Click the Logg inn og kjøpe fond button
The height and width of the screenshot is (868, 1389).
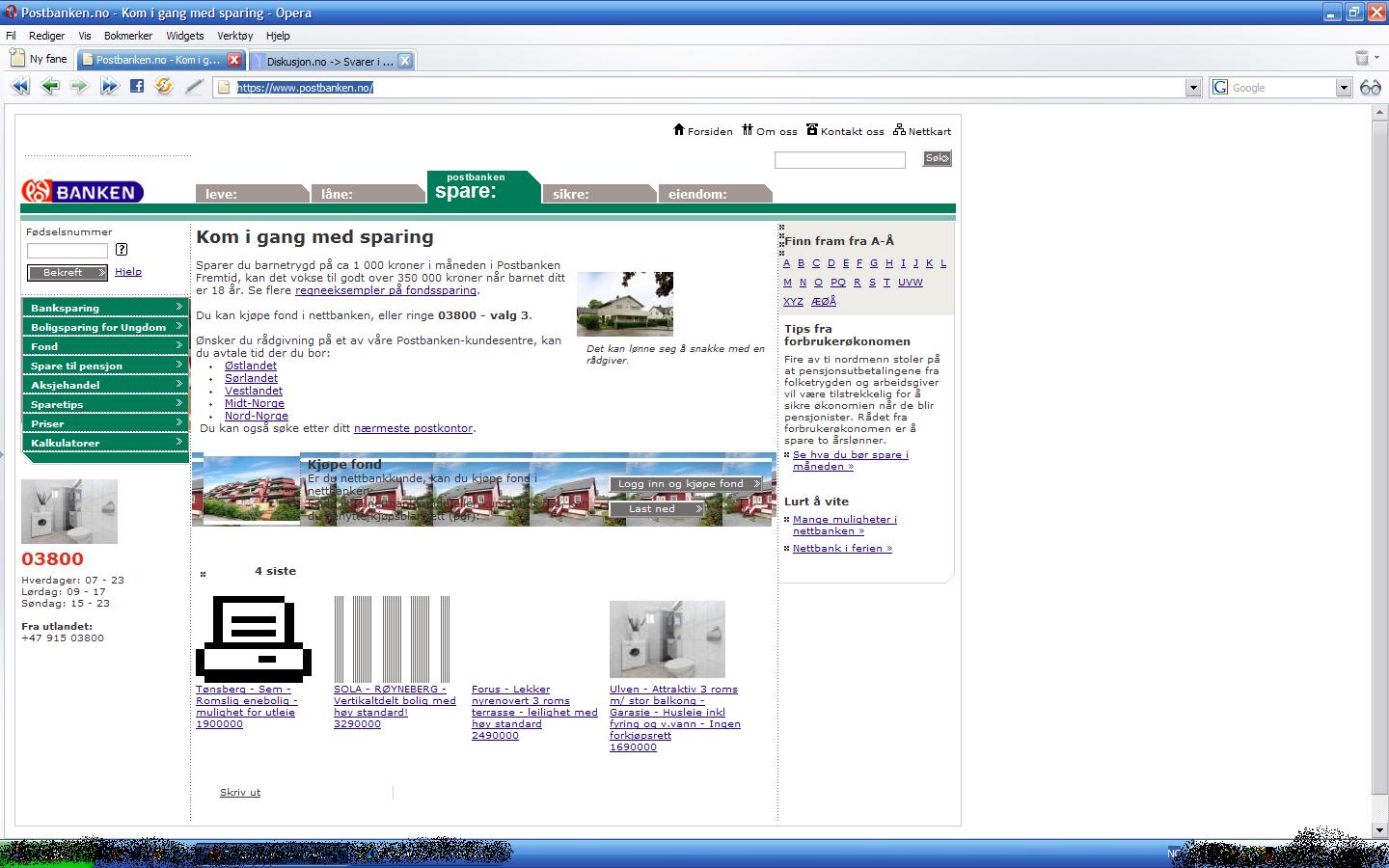[685, 484]
